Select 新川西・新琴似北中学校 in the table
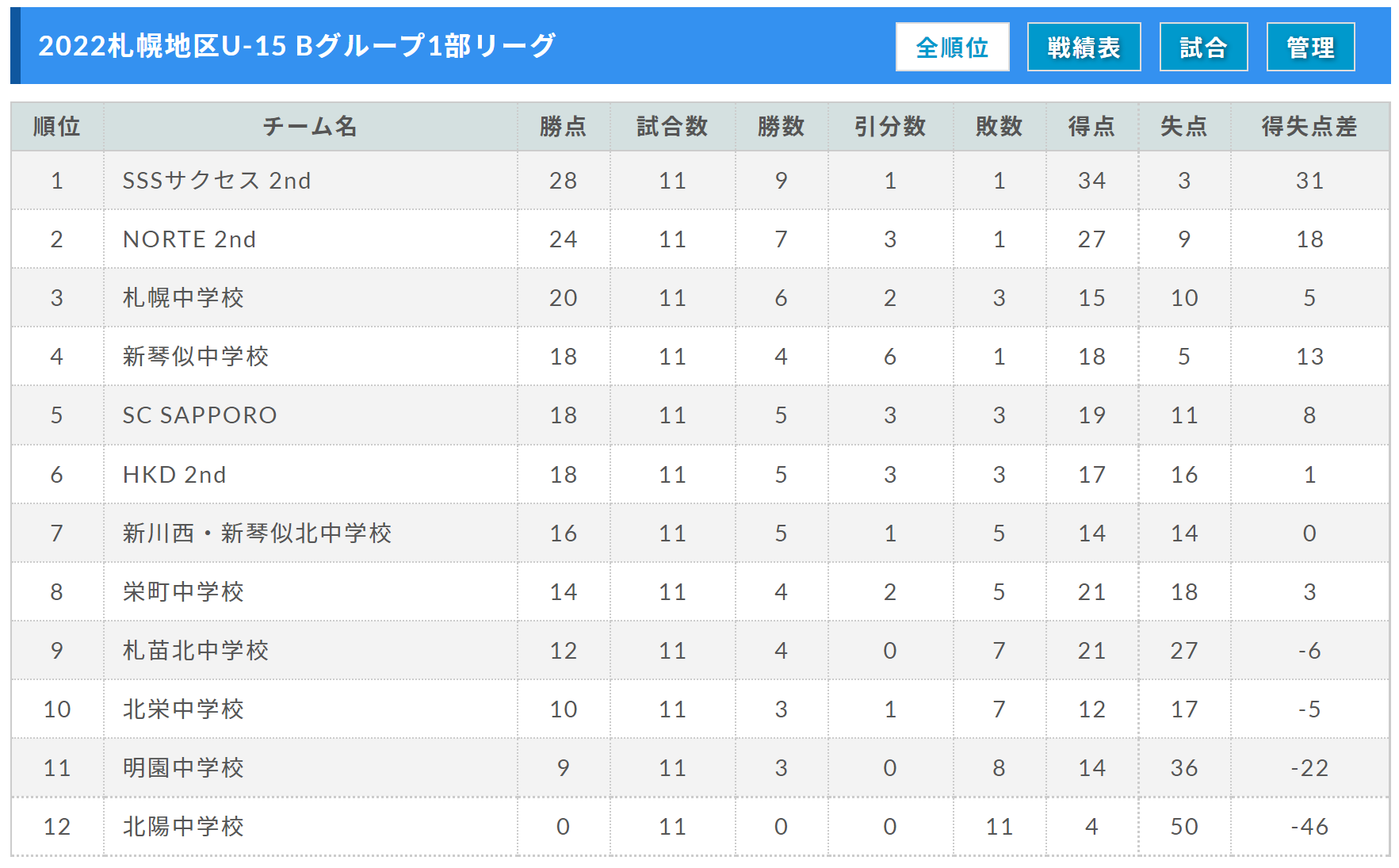 pos(257,533)
